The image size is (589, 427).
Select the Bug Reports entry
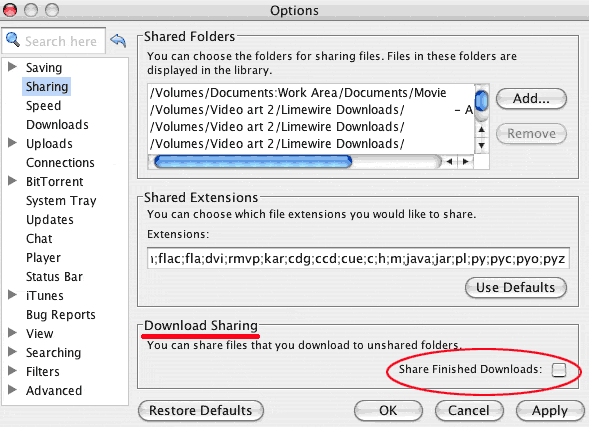pyautogui.click(x=61, y=315)
